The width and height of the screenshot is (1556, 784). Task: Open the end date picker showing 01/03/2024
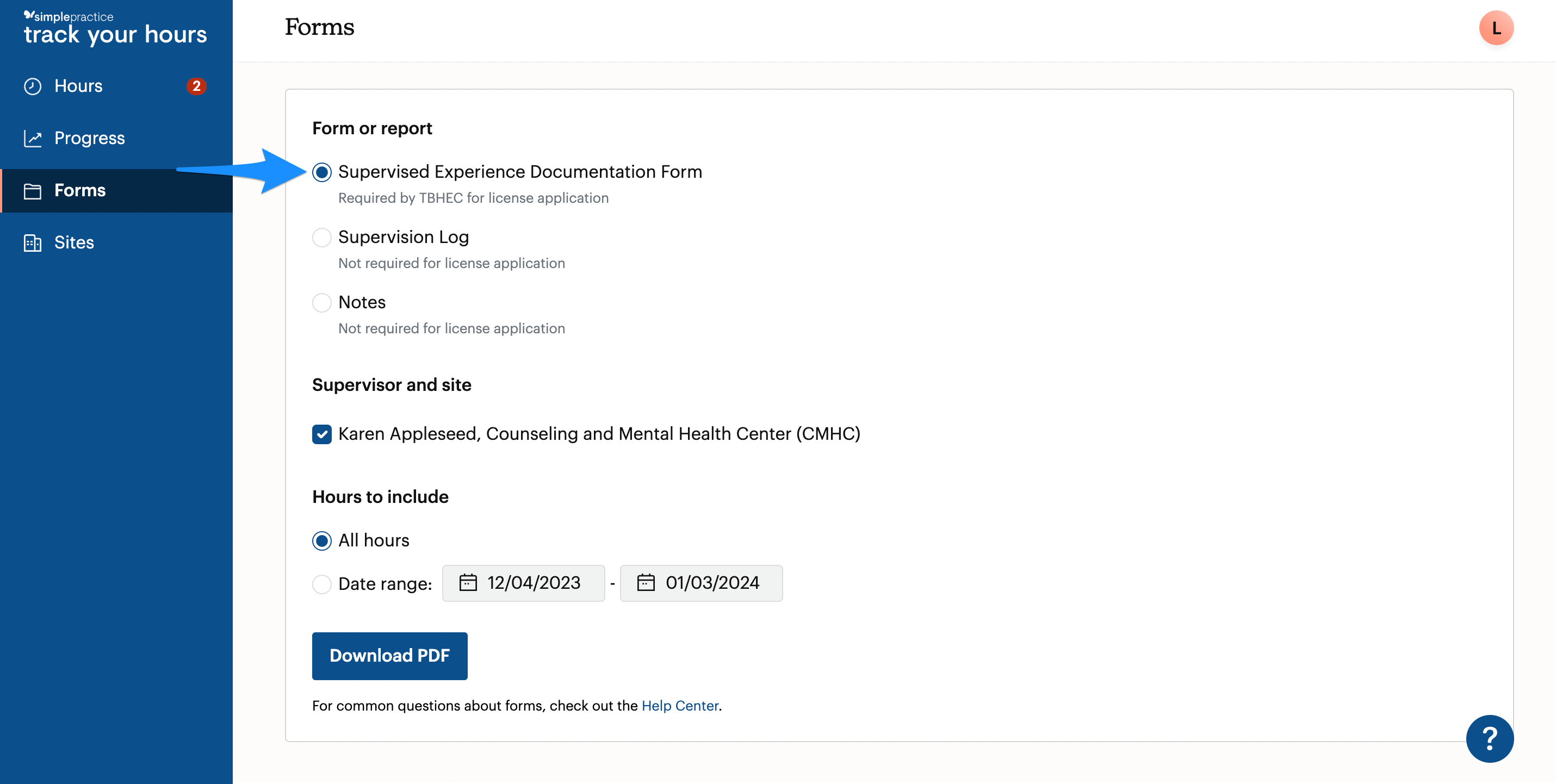tap(701, 583)
